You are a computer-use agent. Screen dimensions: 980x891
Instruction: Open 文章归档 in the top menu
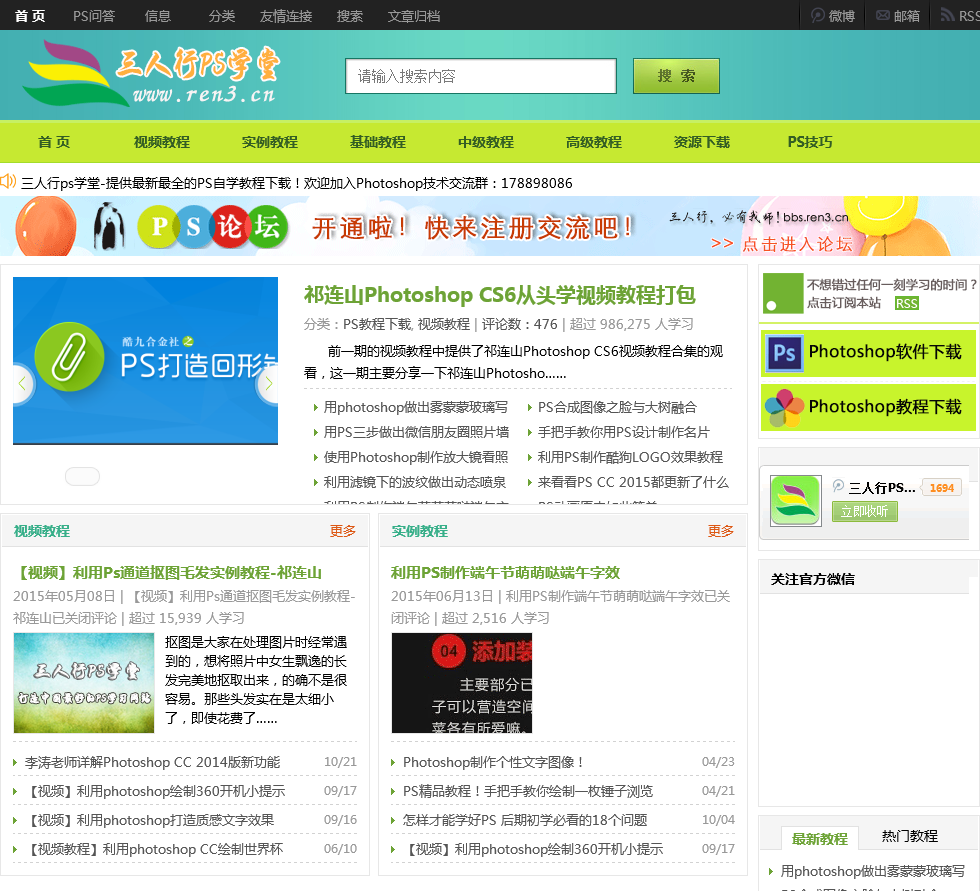coord(414,16)
